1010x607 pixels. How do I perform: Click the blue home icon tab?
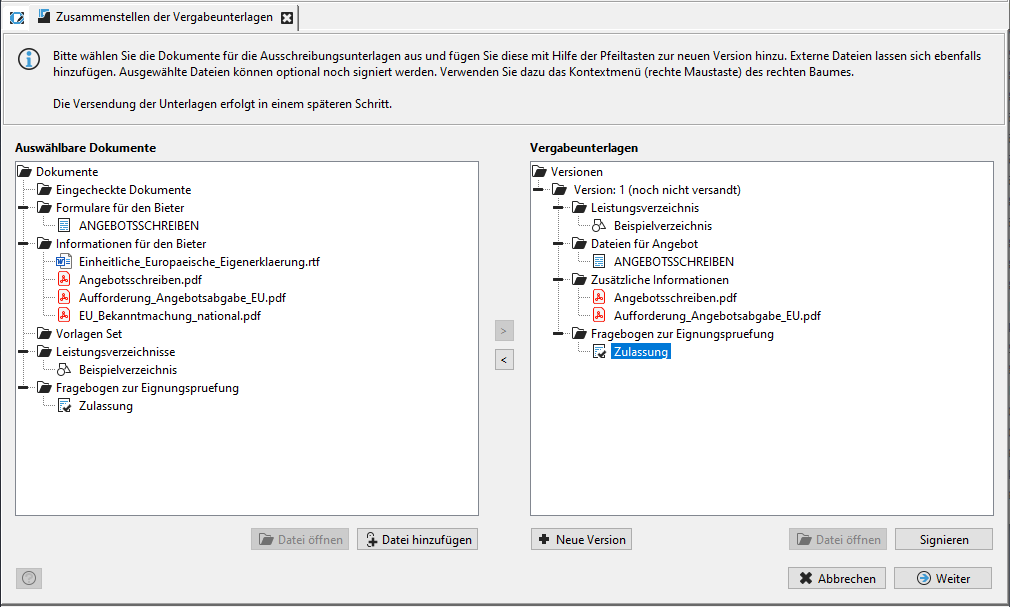[x=17, y=18]
